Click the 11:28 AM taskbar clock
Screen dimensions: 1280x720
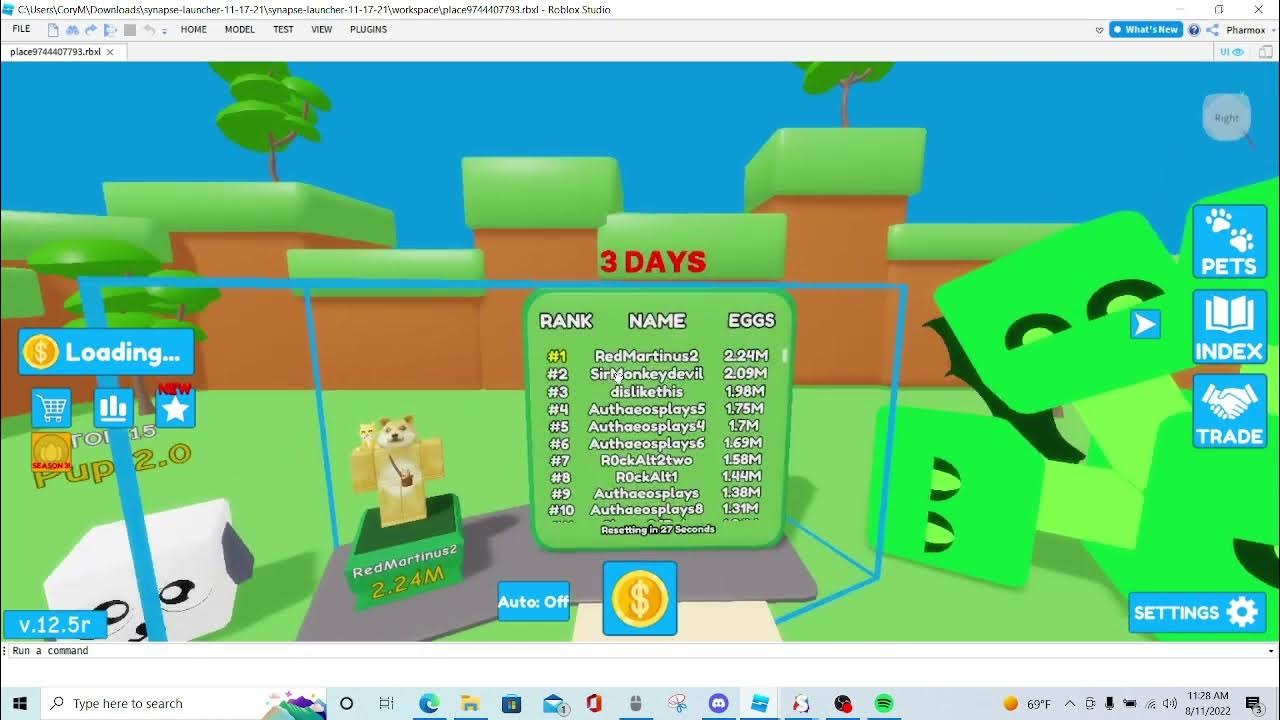[x=1209, y=703]
